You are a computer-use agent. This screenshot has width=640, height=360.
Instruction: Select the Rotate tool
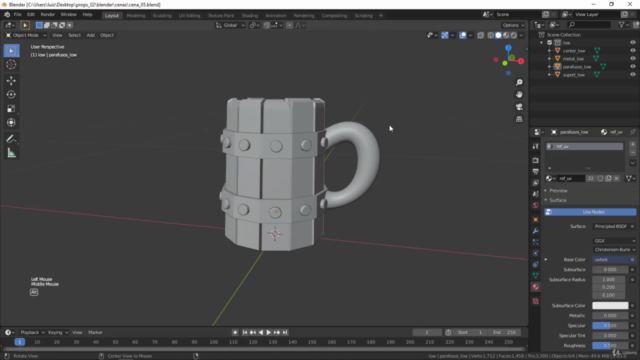tap(11, 94)
